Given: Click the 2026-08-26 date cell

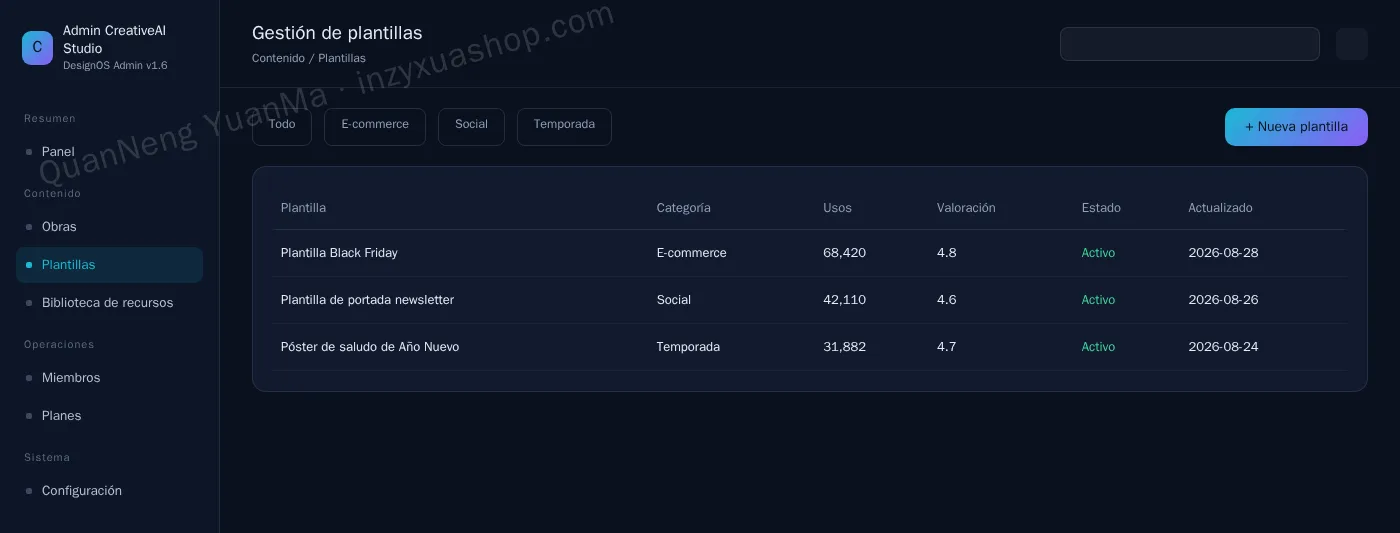Looking at the screenshot, I should [1223, 300].
